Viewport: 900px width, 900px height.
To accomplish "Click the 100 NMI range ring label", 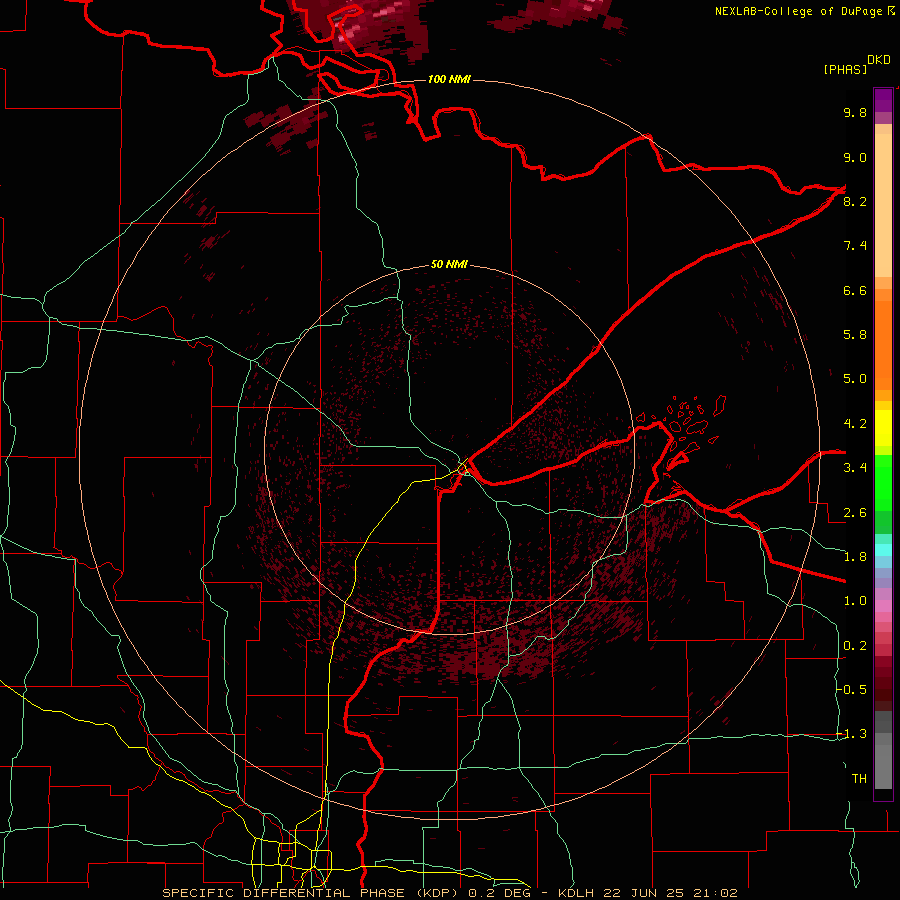I will 449,79.
